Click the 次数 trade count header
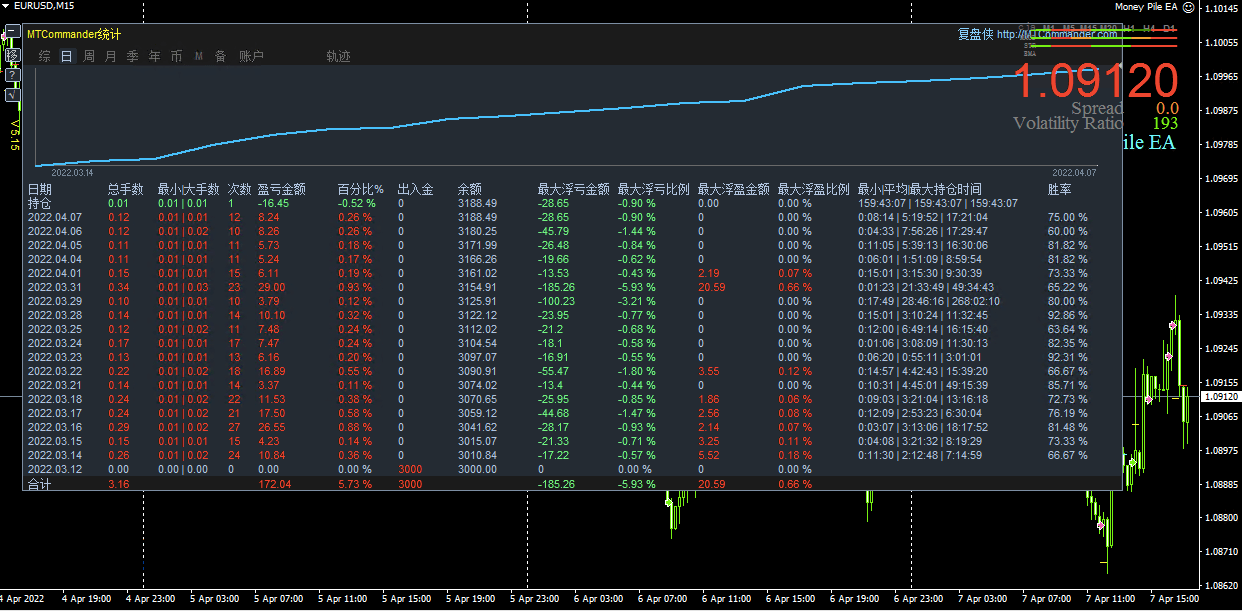1242x612 pixels. (x=240, y=189)
